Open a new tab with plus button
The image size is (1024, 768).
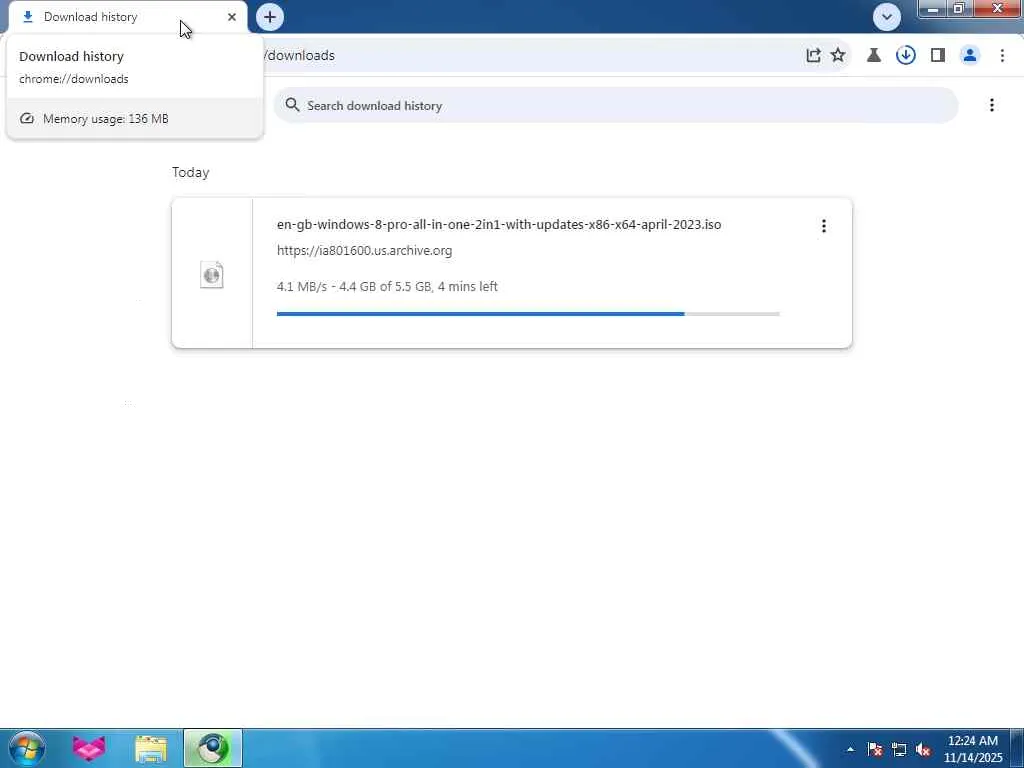click(x=270, y=17)
